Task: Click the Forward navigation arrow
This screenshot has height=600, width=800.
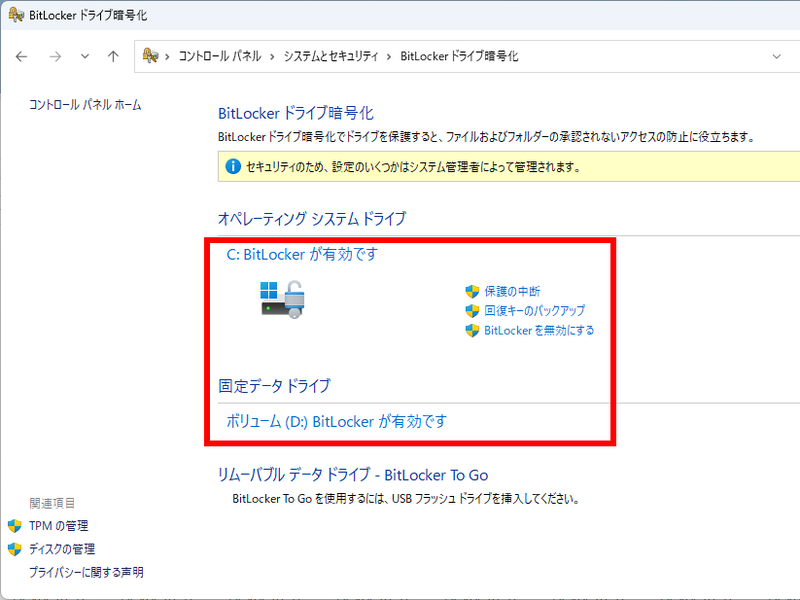Action: 55,56
